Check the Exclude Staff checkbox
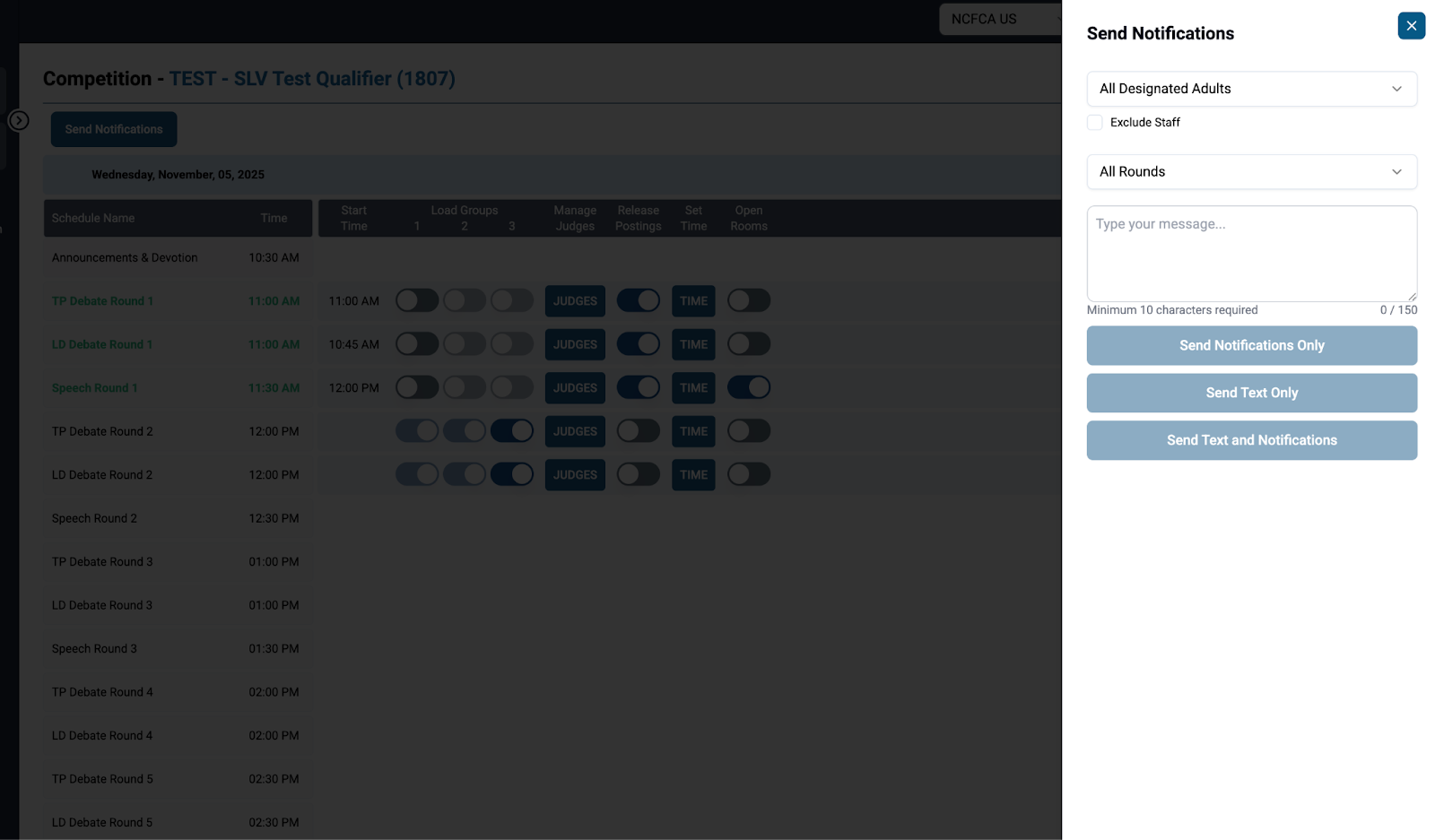Viewport: 1435px width, 840px height. [x=1095, y=123]
